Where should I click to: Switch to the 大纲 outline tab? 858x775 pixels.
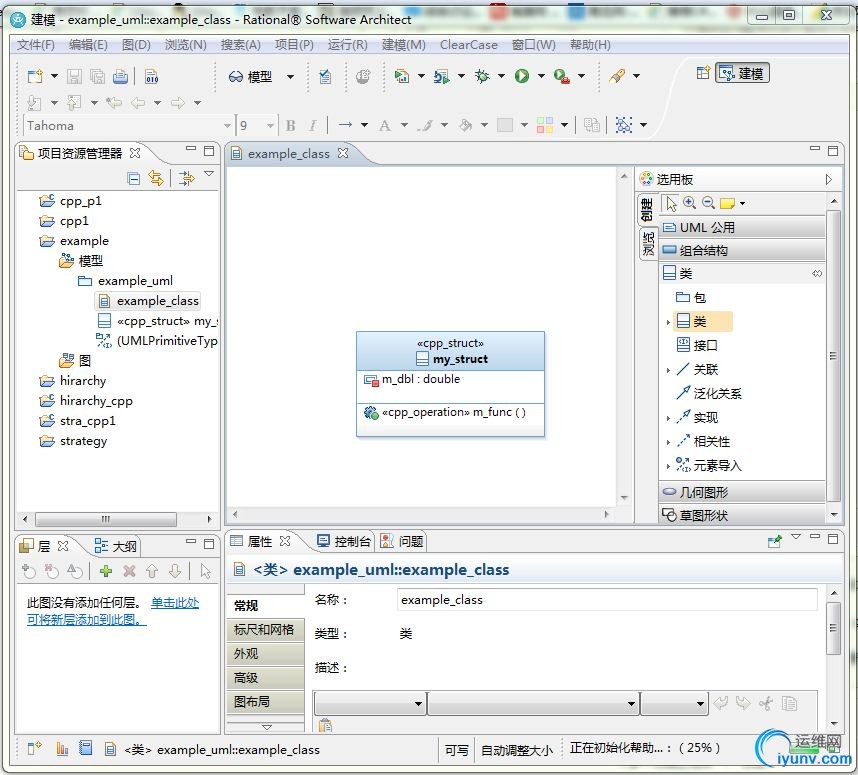pyautogui.click(x=115, y=546)
